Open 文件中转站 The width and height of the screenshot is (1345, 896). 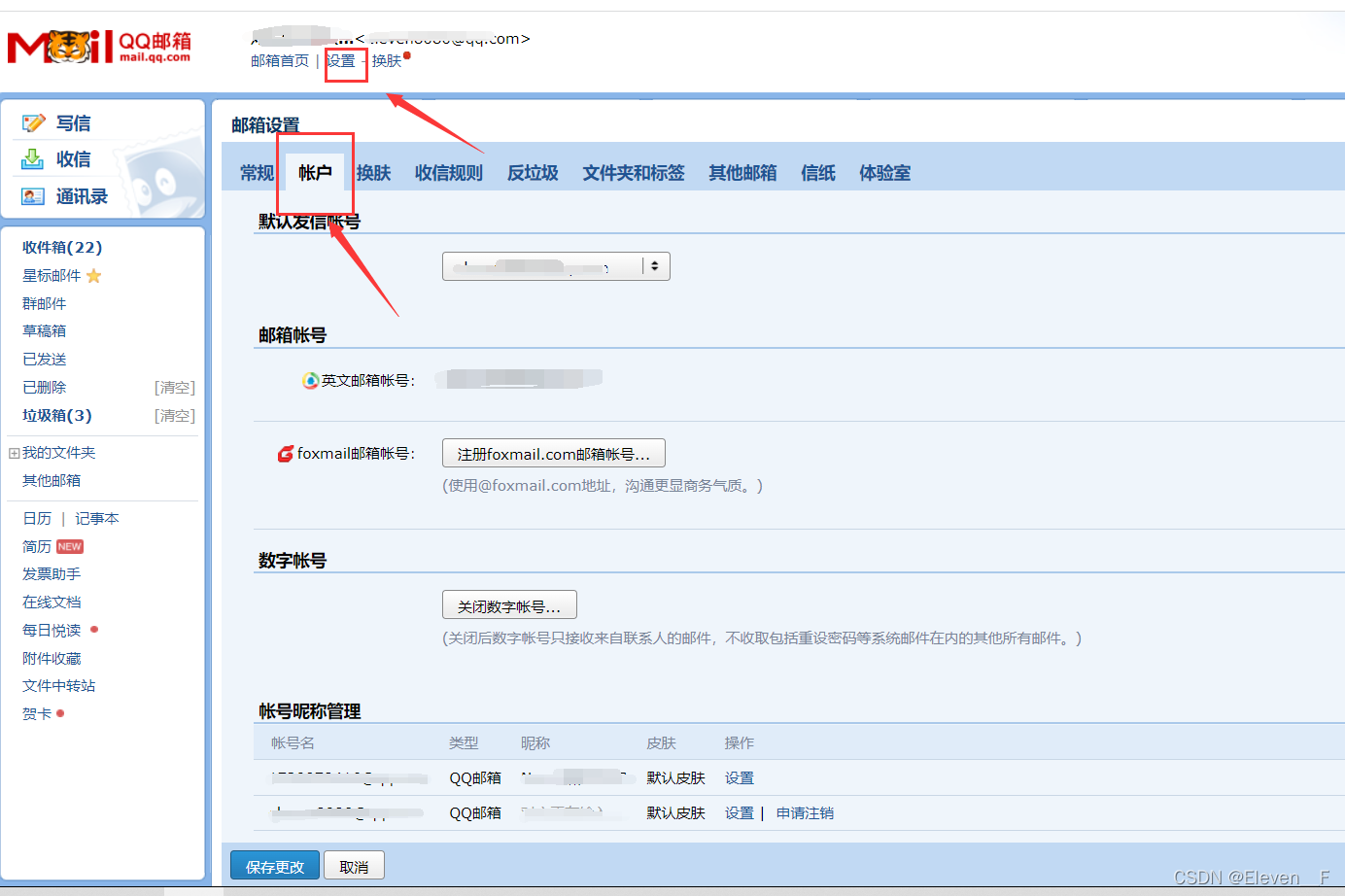point(59,686)
